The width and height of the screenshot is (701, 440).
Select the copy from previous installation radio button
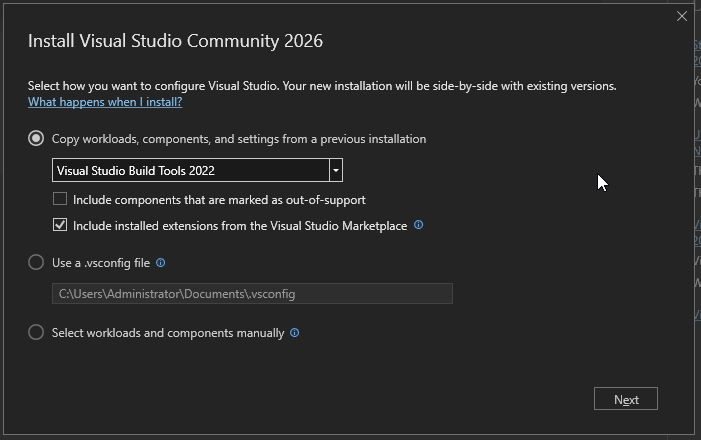(37, 139)
